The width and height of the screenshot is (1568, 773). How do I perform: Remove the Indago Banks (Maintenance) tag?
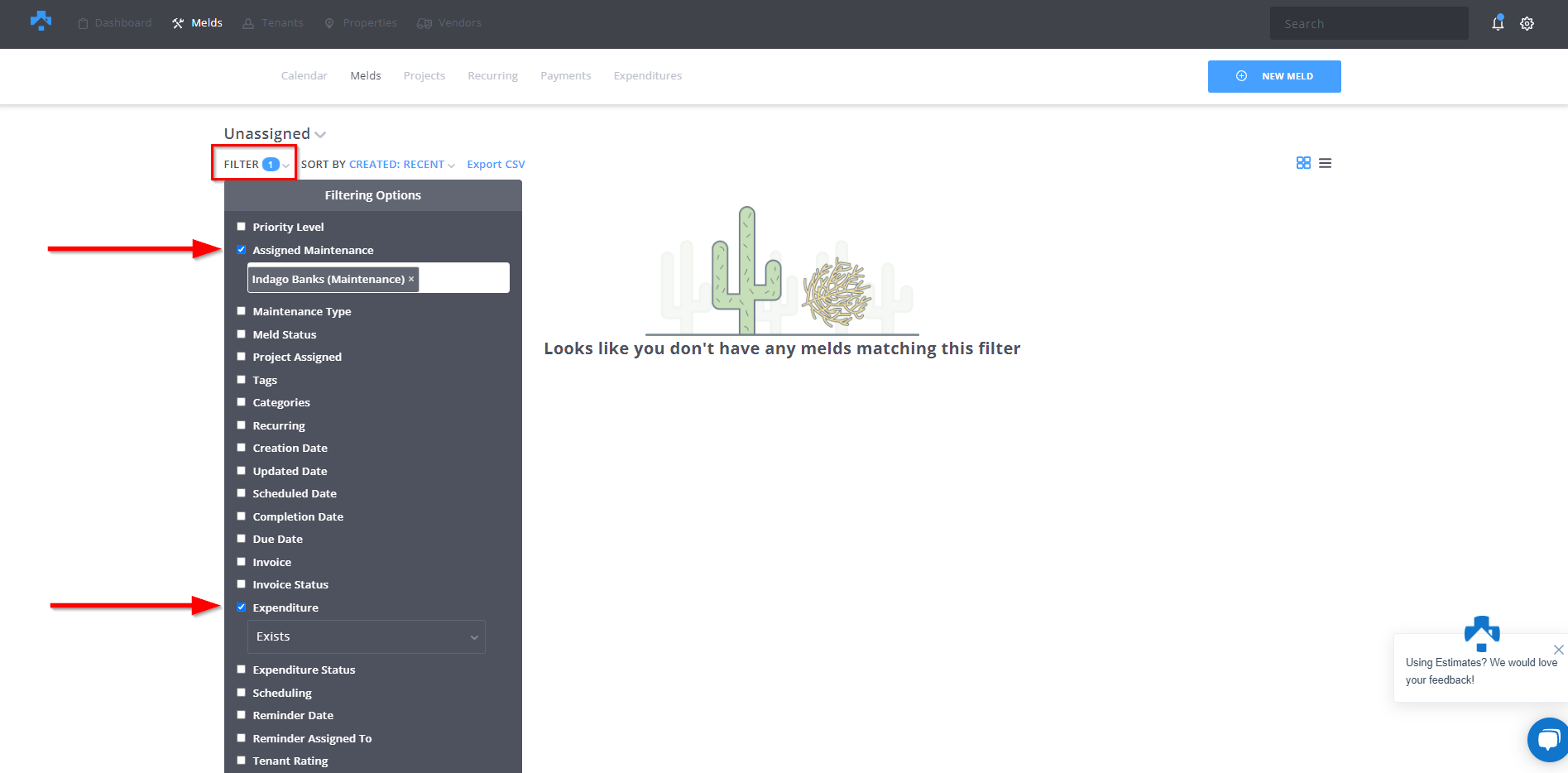411,279
